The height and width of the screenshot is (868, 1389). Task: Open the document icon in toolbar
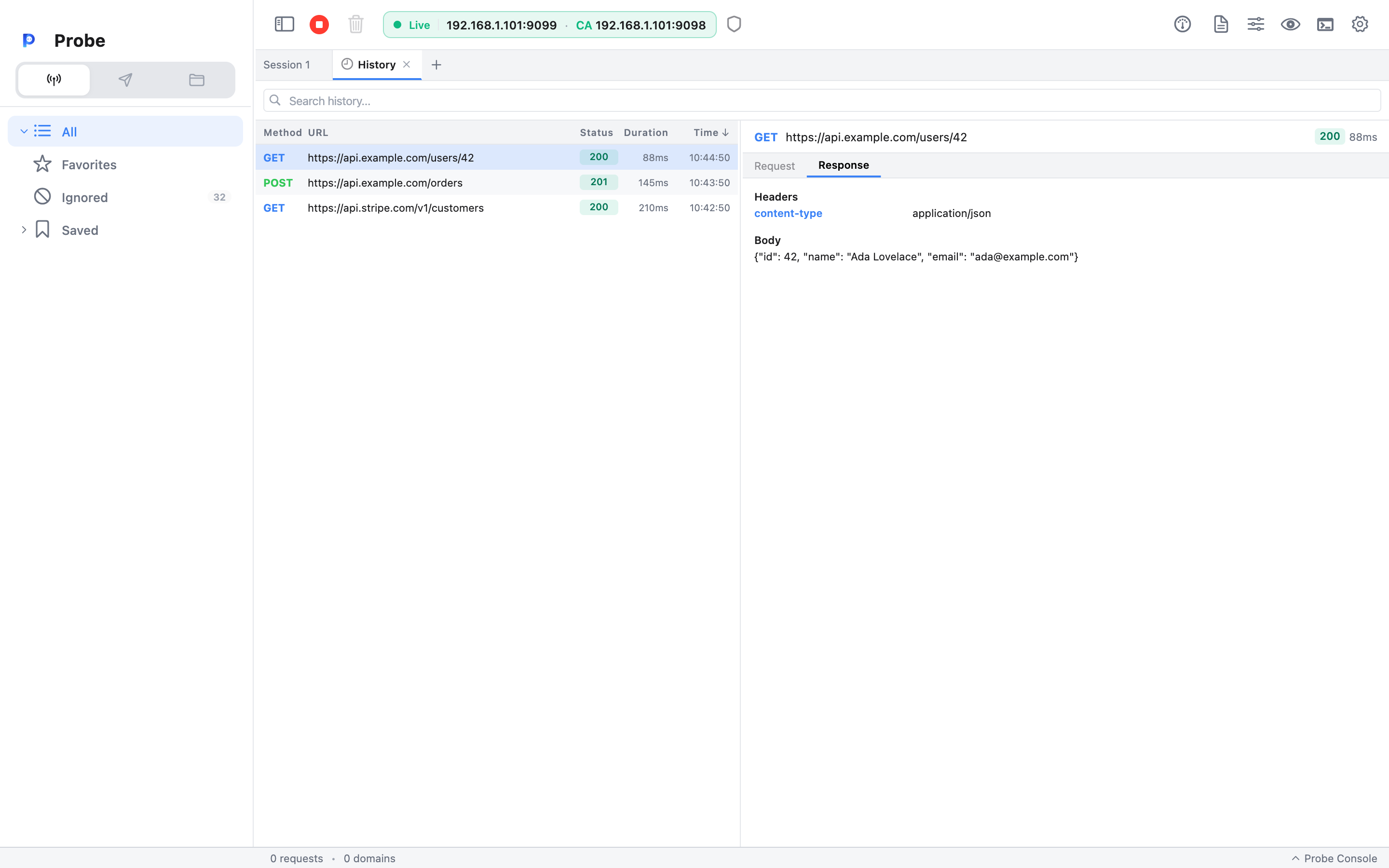[1221, 24]
